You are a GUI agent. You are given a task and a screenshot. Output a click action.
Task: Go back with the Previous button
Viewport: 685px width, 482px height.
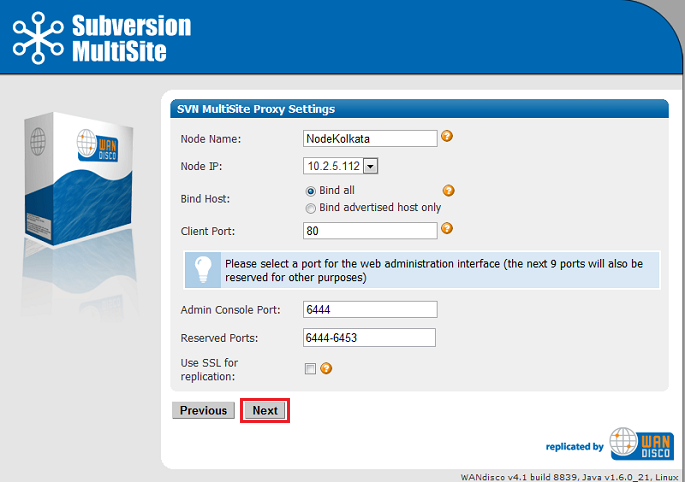[x=203, y=411]
